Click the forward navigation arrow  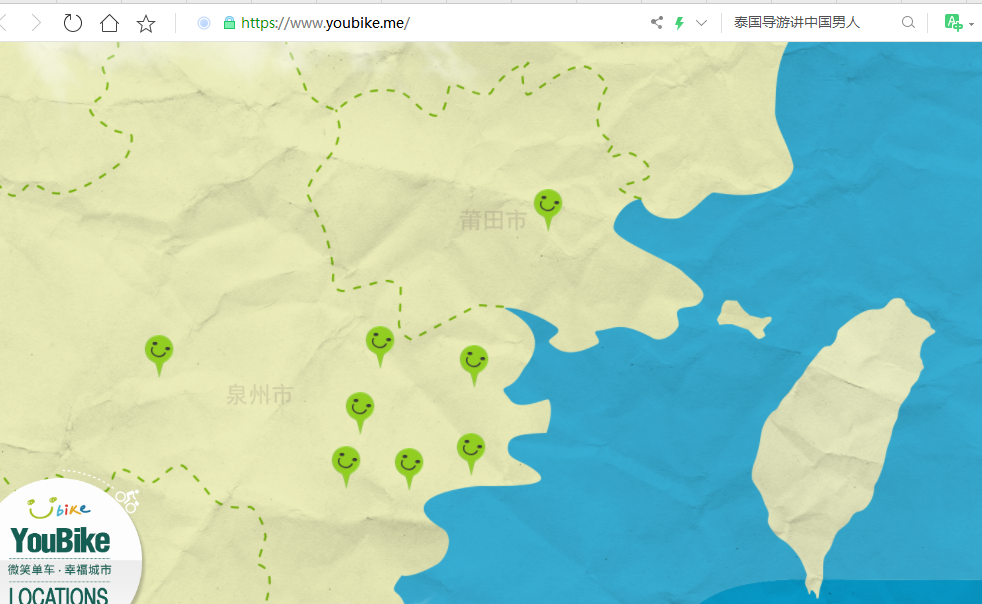coord(37,23)
